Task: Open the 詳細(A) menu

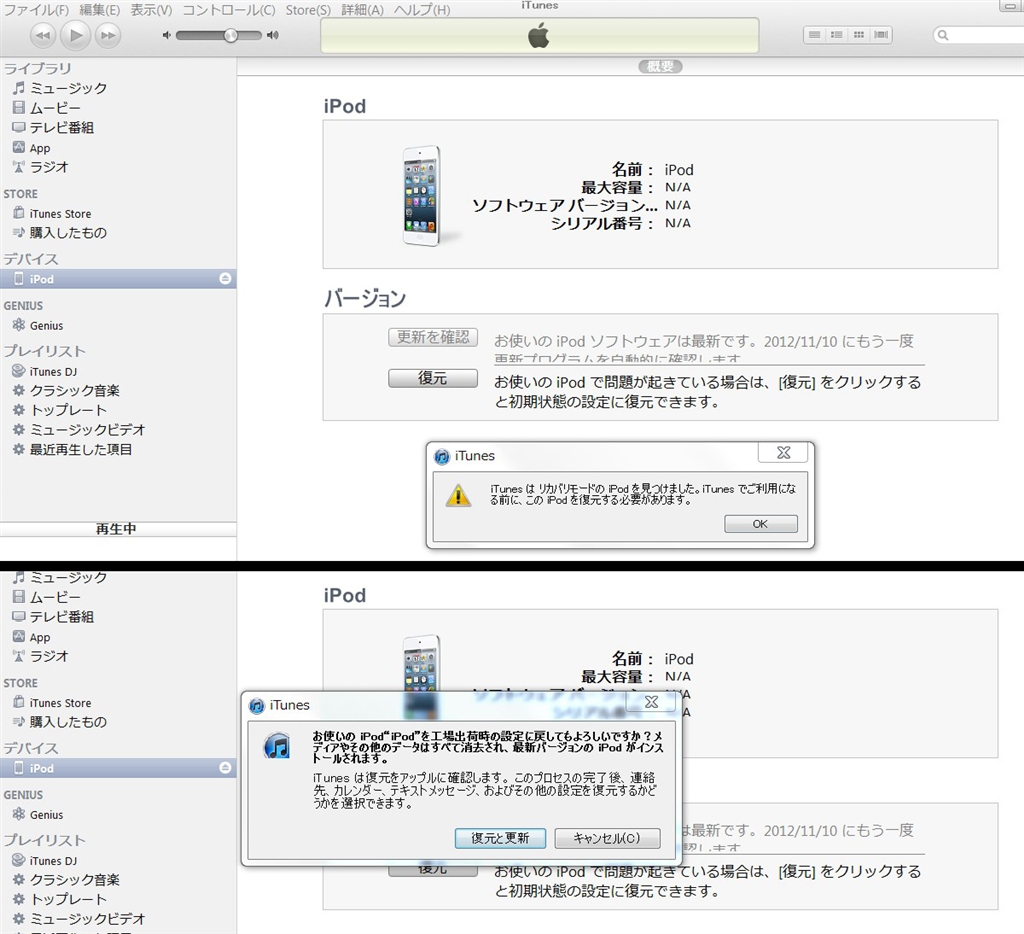Action: [362, 10]
